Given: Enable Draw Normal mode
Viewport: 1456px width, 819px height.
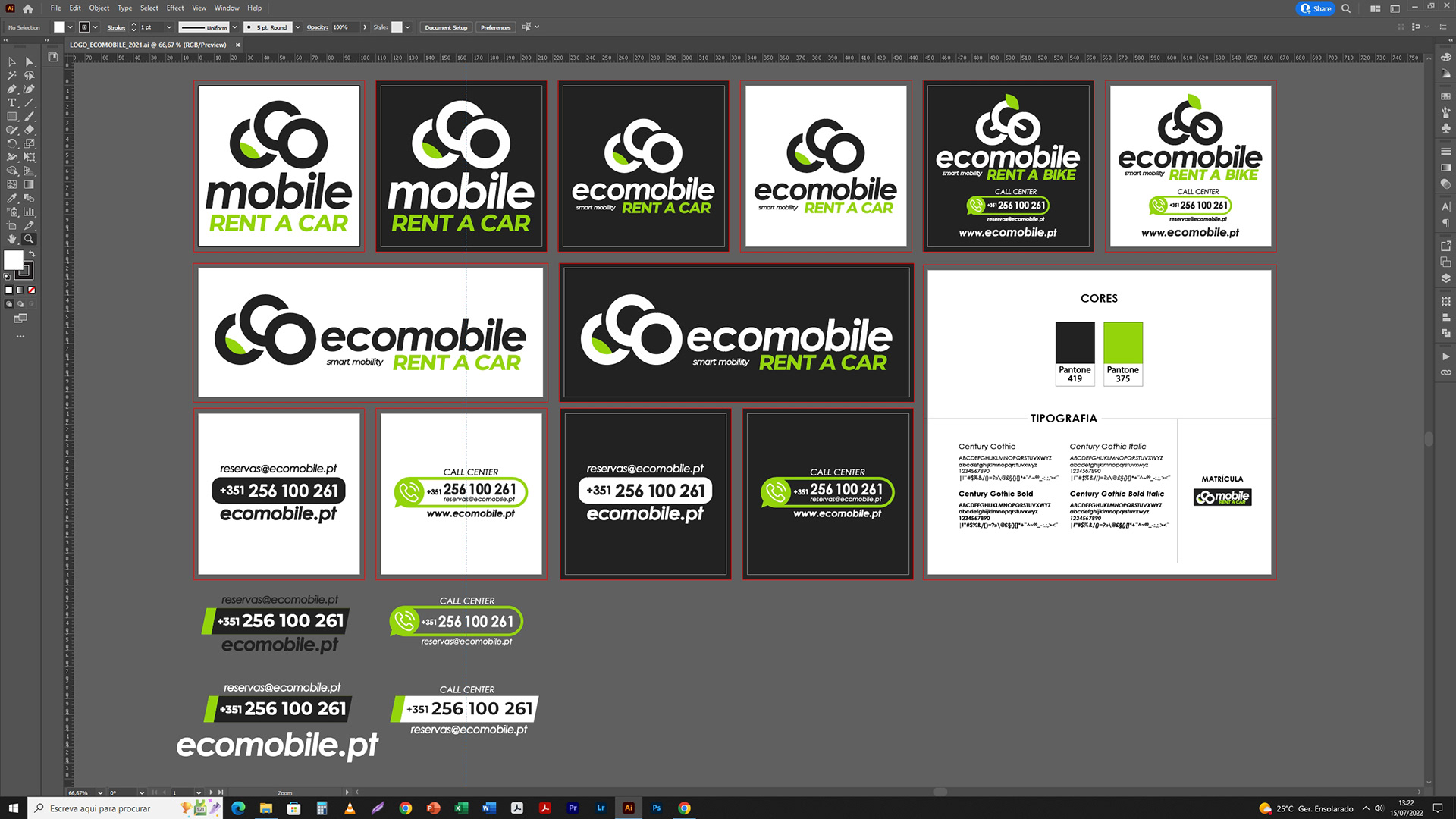Looking at the screenshot, I should click(9, 304).
